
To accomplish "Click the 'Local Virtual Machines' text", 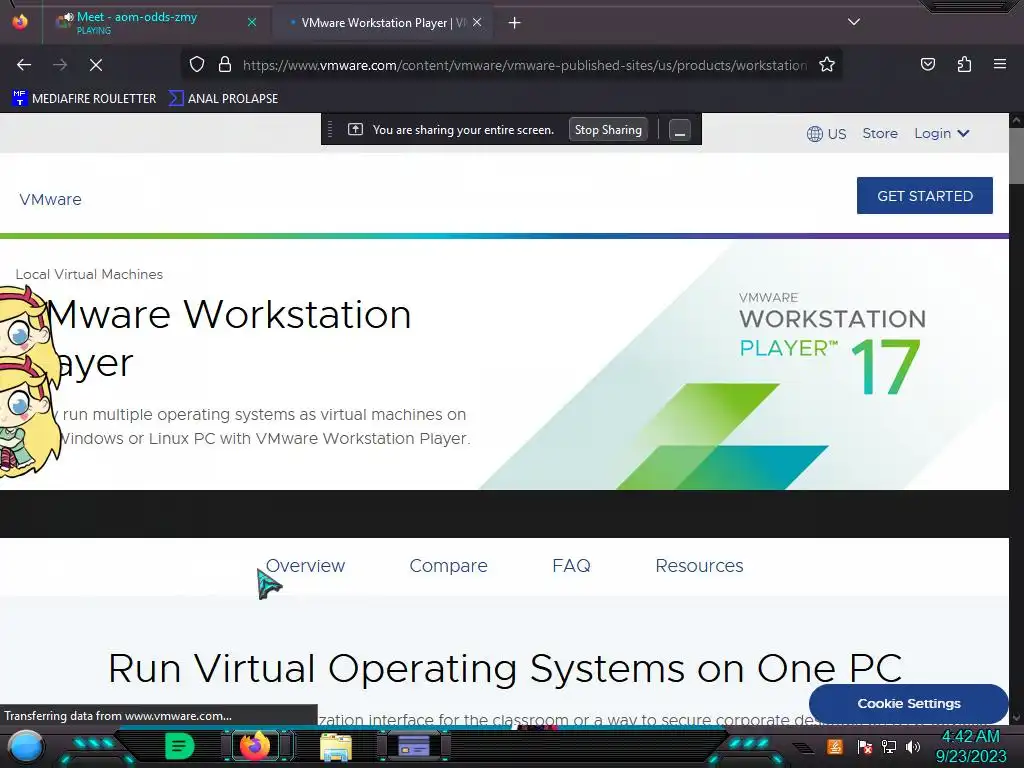I will pyautogui.click(x=89, y=275).
